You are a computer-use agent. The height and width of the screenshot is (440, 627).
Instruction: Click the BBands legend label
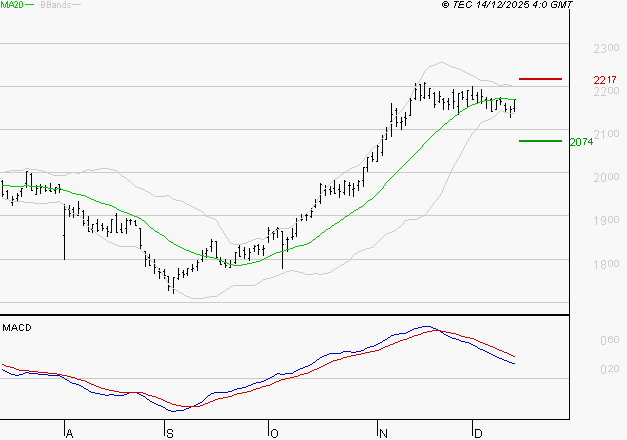[x=56, y=5]
